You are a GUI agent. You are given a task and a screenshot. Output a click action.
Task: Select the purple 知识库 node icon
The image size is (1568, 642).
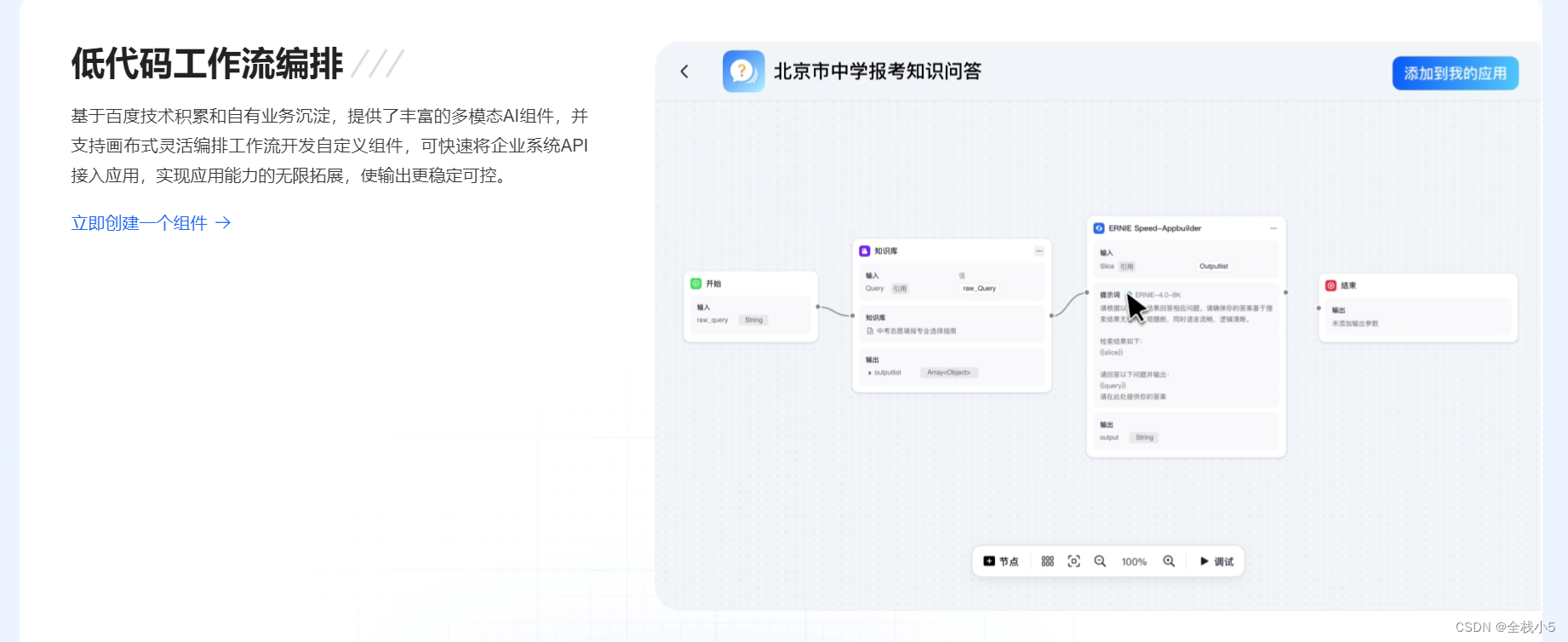(x=865, y=251)
